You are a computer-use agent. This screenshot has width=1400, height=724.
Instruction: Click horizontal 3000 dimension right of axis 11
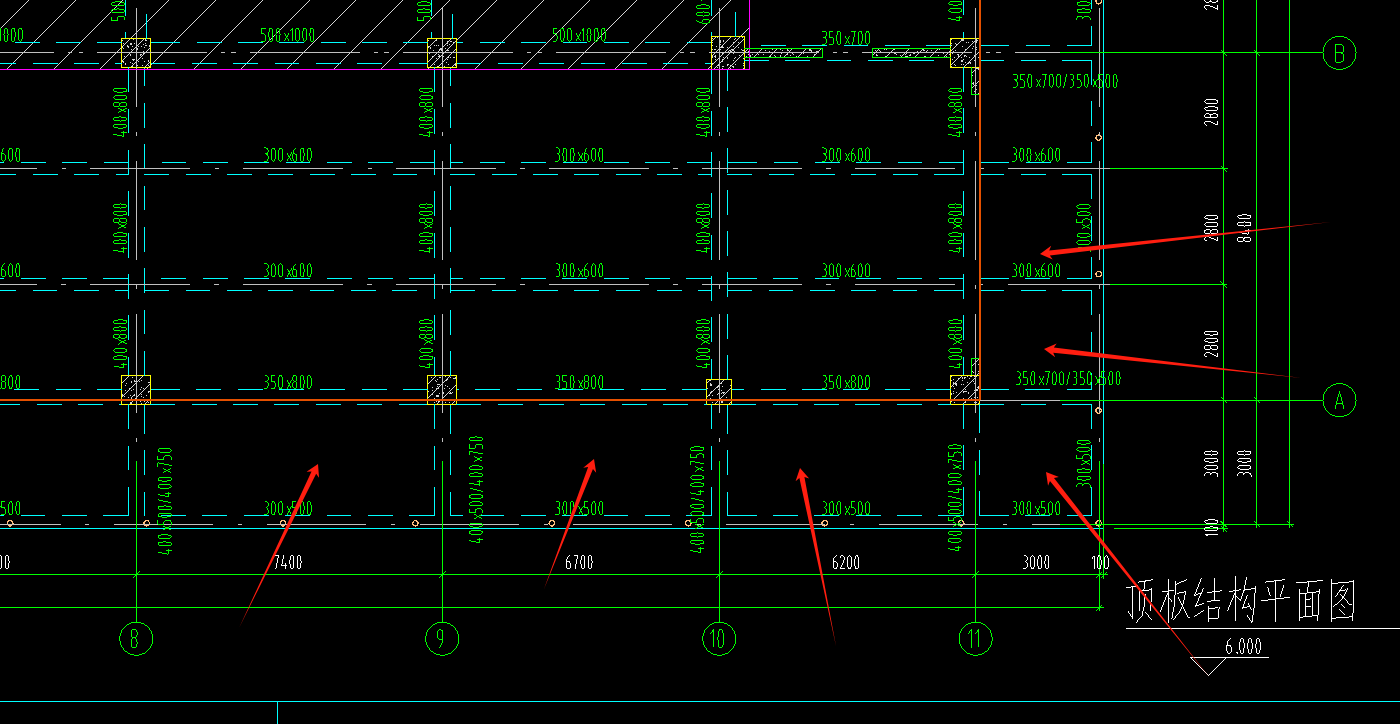click(x=1036, y=563)
